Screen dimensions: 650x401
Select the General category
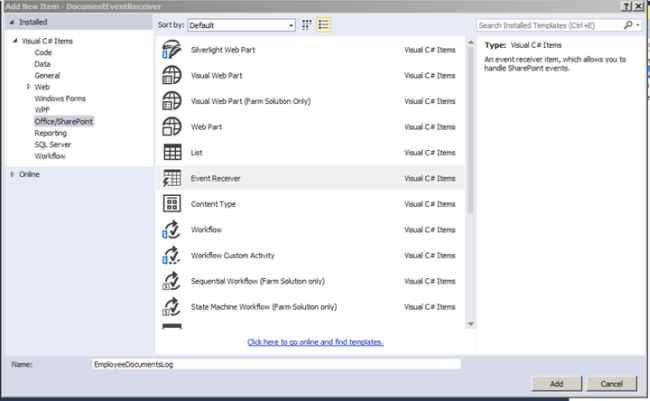point(47,75)
